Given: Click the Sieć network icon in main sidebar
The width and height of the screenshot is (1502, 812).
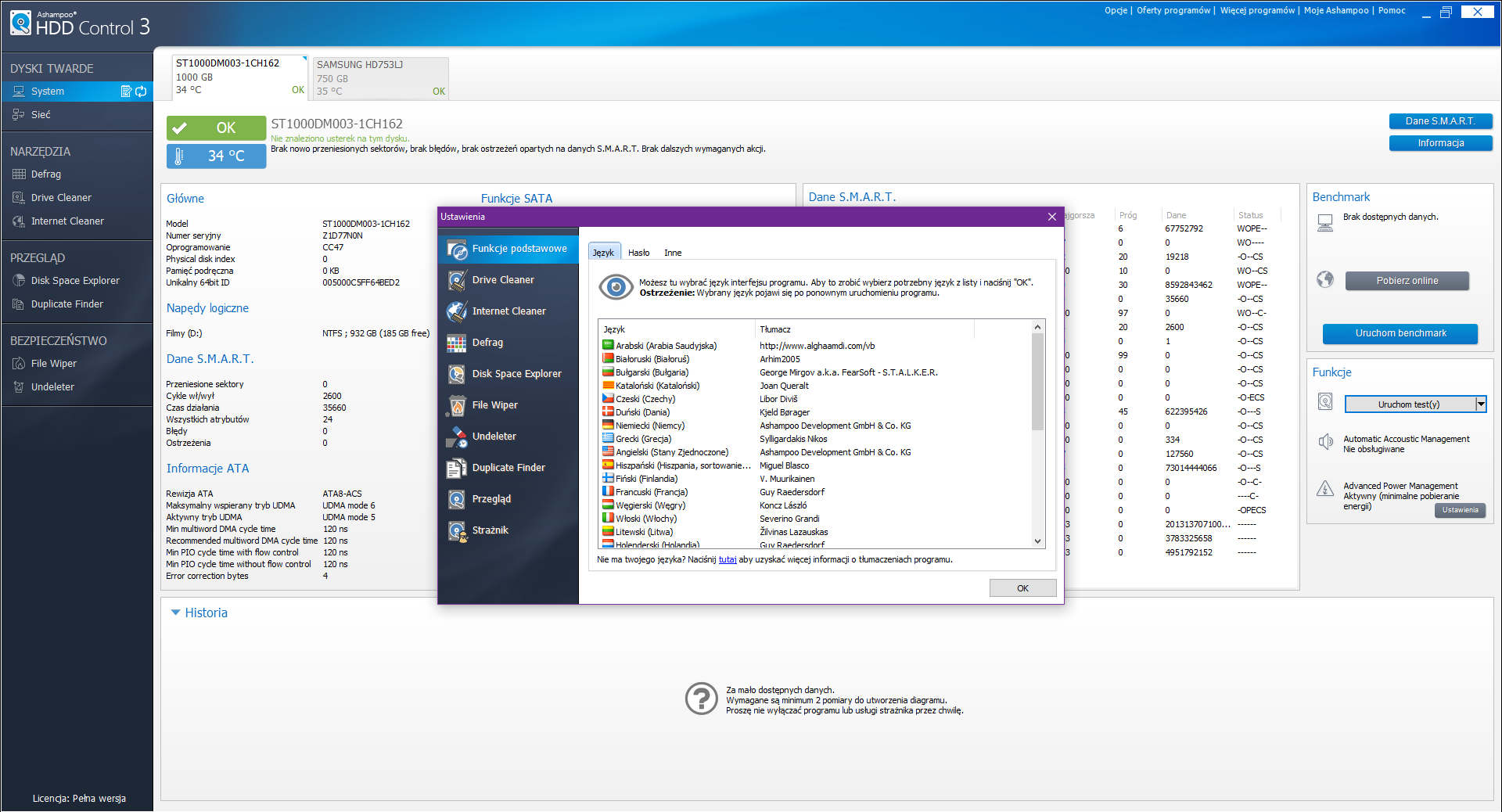Looking at the screenshot, I should [x=19, y=115].
